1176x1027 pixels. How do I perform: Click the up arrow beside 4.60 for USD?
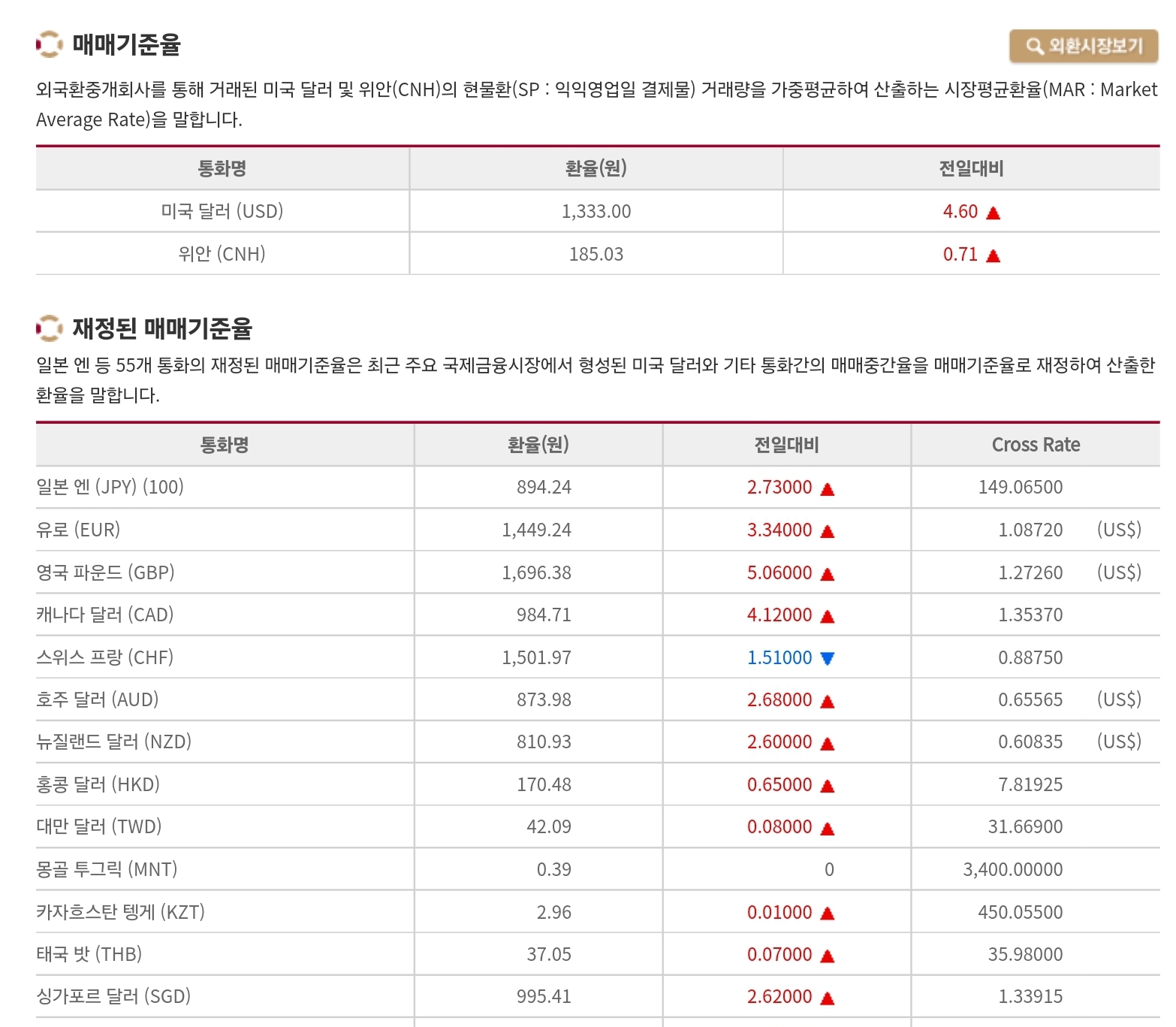click(x=993, y=213)
